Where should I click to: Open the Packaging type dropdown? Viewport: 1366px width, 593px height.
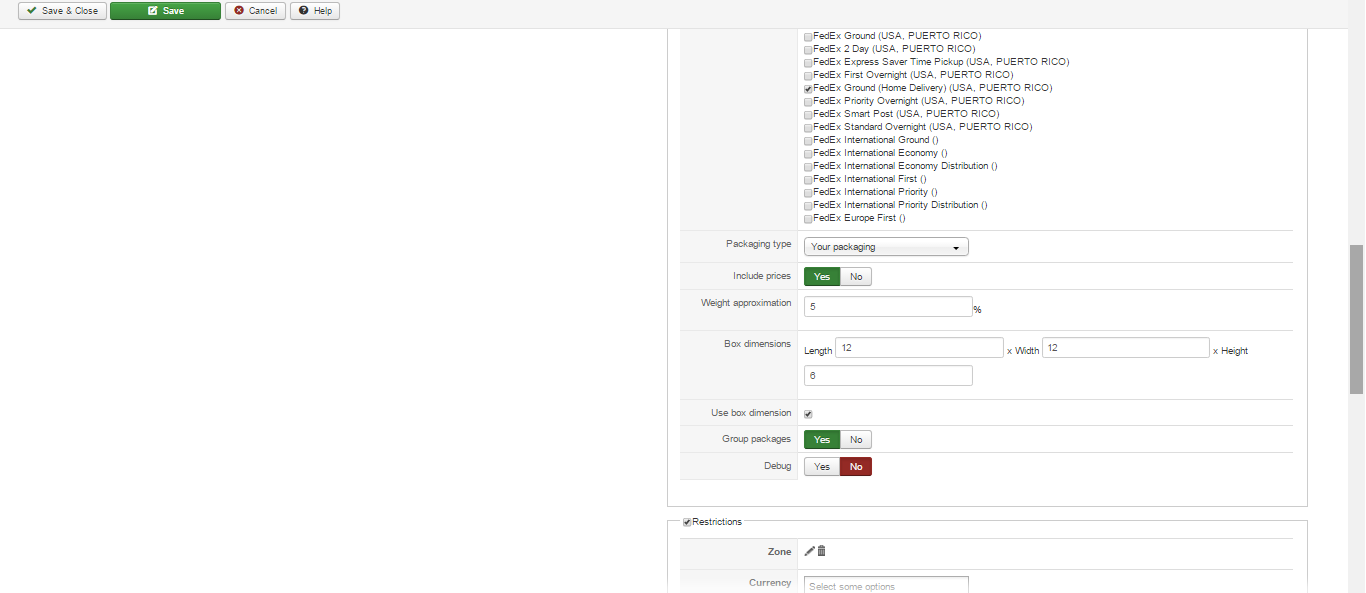click(x=886, y=247)
